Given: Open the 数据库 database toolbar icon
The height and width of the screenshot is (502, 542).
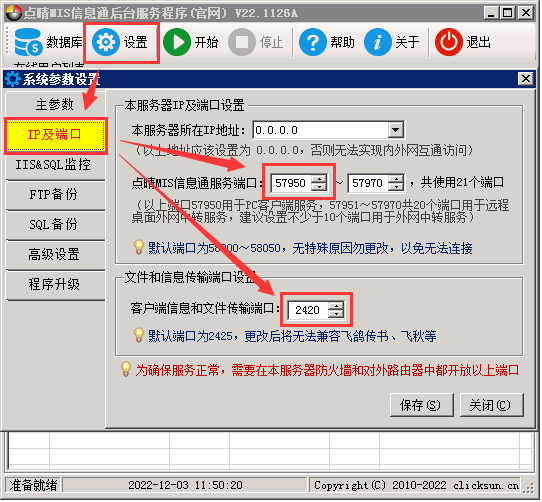Looking at the screenshot, I should (28, 42).
